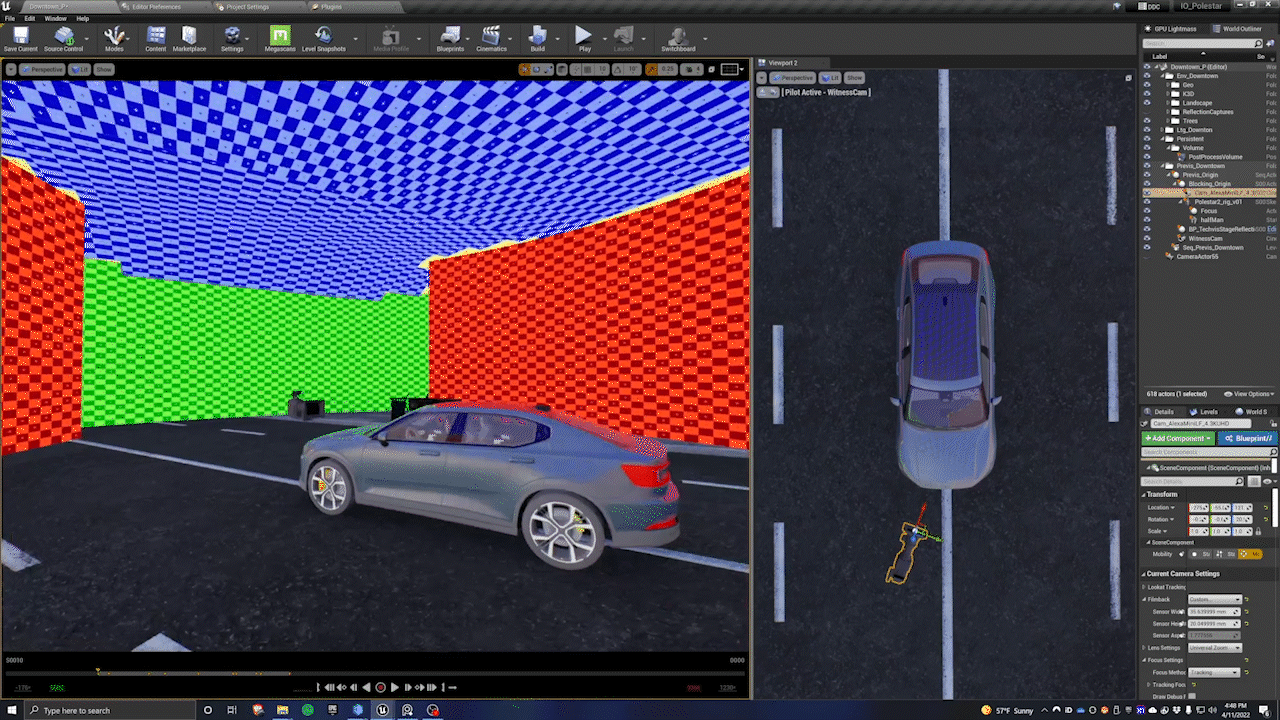Image resolution: width=1280 pixels, height=720 pixels.
Task: Switch to the Levels tab
Action: pyautogui.click(x=1208, y=411)
